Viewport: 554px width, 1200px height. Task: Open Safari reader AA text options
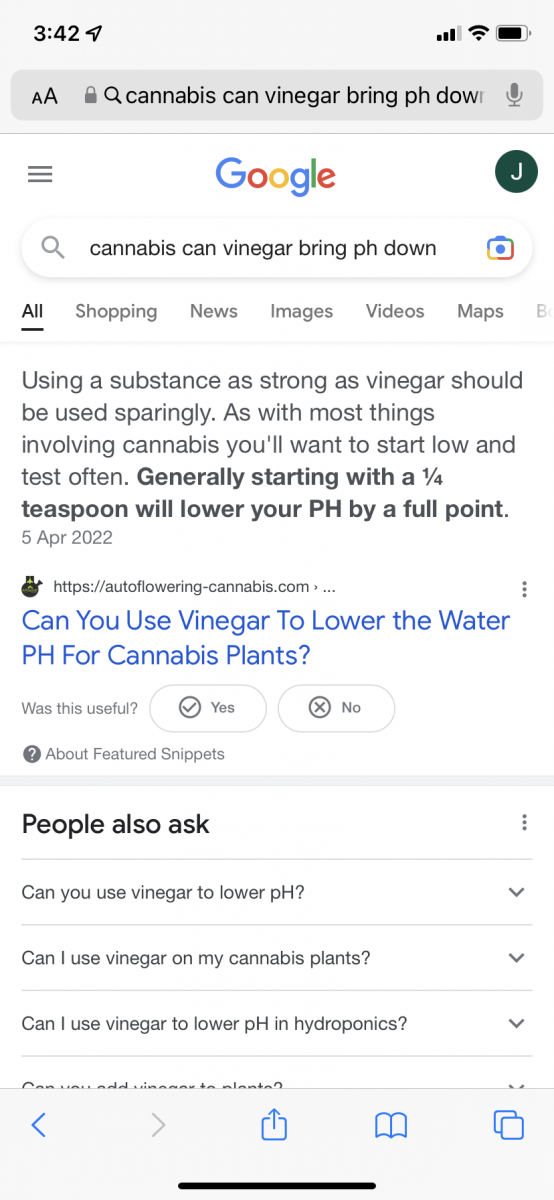pos(45,96)
